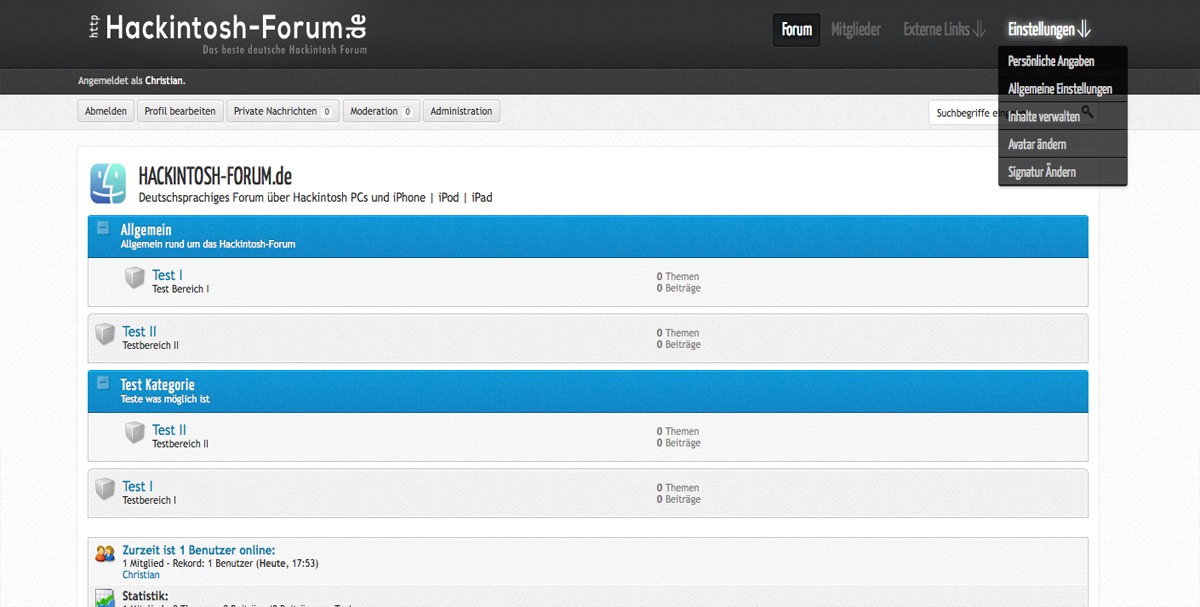Viewport: 1200px width, 607px height.
Task: Go to the Mitglieder tab
Action: 856,30
